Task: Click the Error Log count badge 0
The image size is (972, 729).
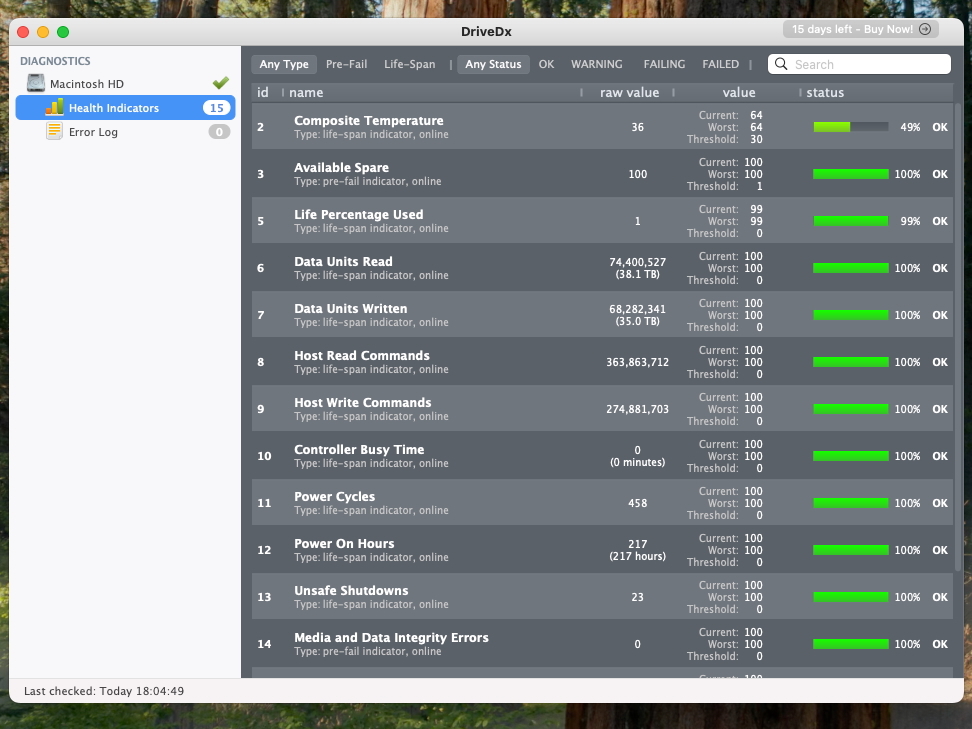Action: pos(219,132)
